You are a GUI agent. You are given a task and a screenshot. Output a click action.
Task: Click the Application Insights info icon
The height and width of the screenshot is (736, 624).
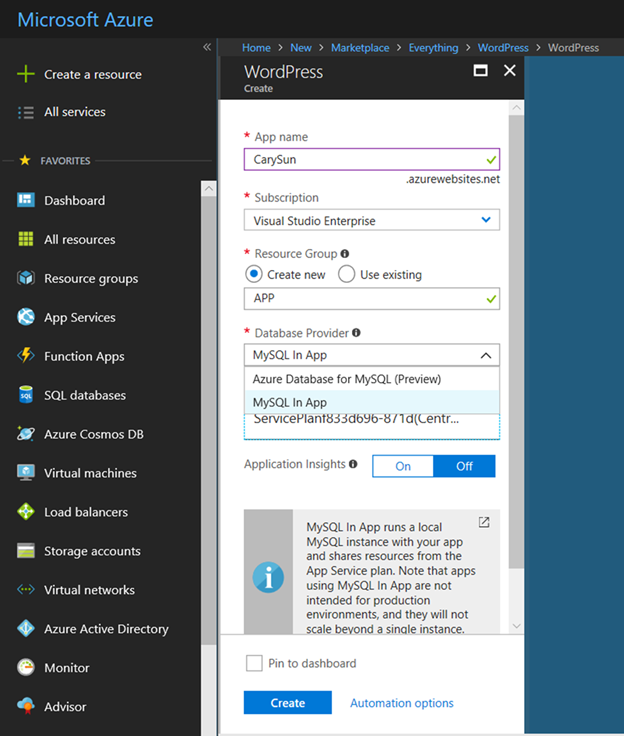coord(353,464)
